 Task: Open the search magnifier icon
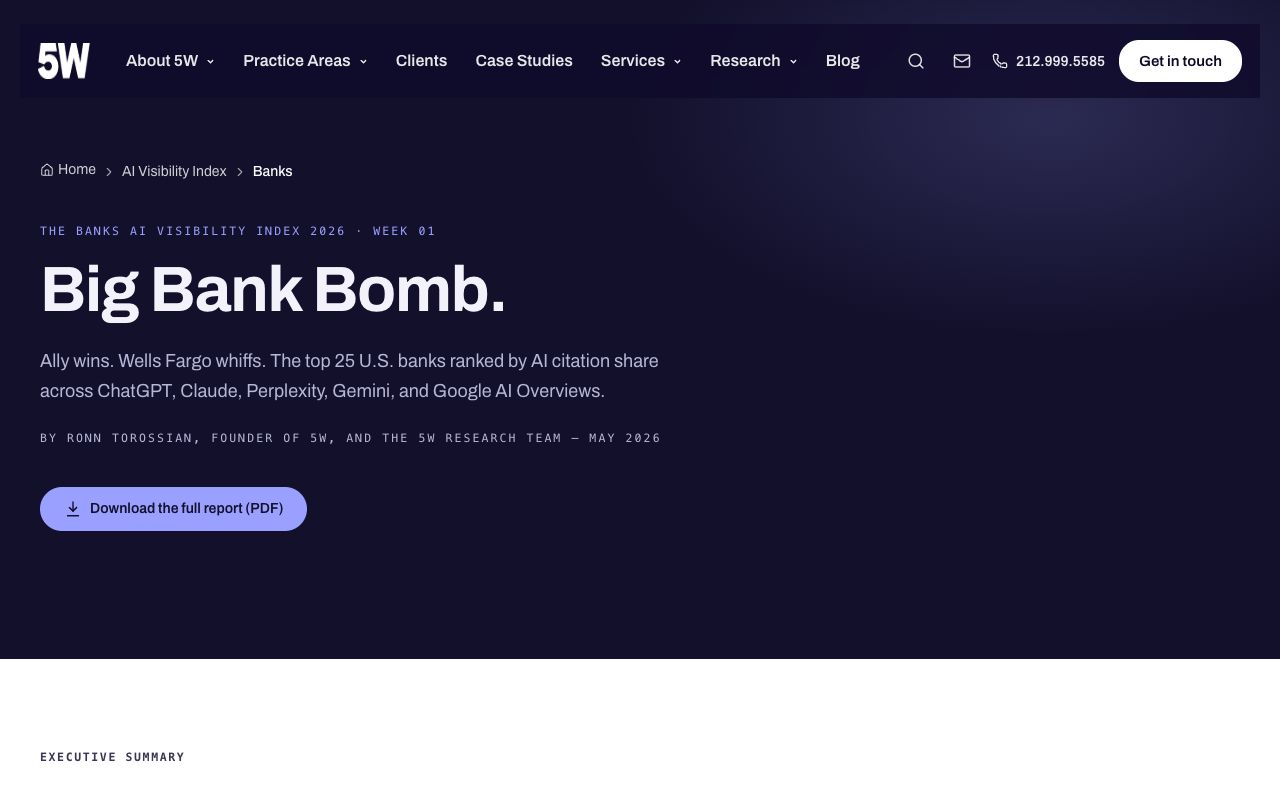[916, 61]
